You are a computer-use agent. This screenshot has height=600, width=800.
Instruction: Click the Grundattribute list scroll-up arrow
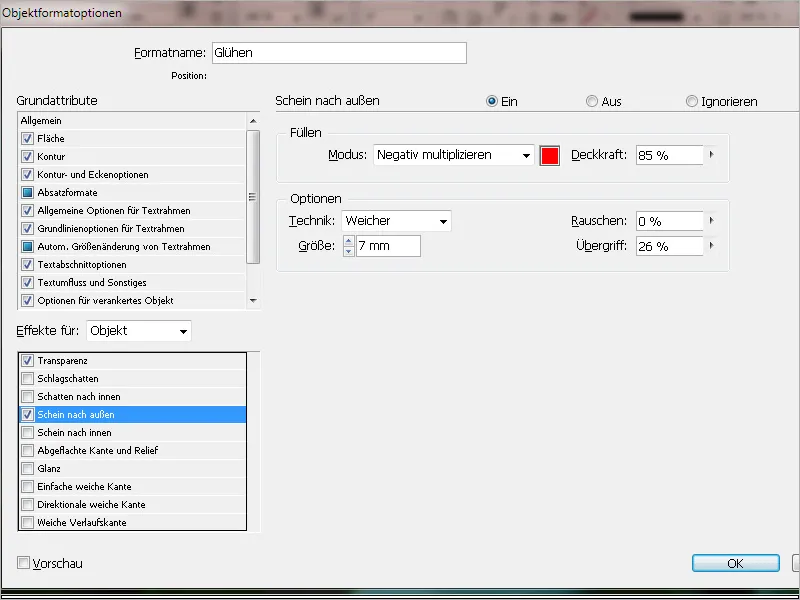pyautogui.click(x=253, y=121)
